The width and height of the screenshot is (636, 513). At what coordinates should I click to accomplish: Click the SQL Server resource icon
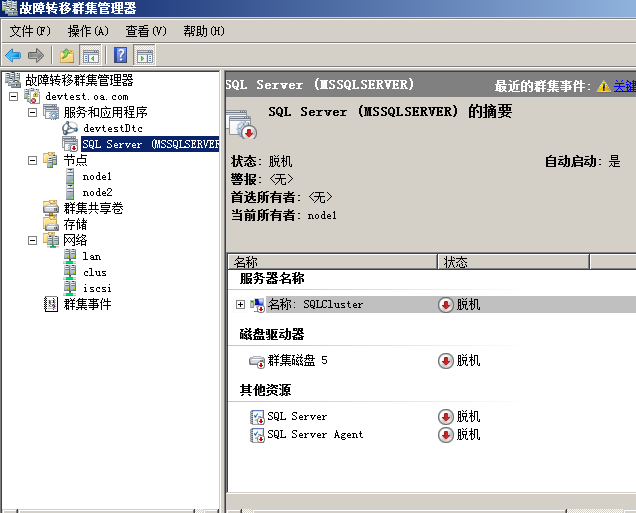[x=257, y=417]
